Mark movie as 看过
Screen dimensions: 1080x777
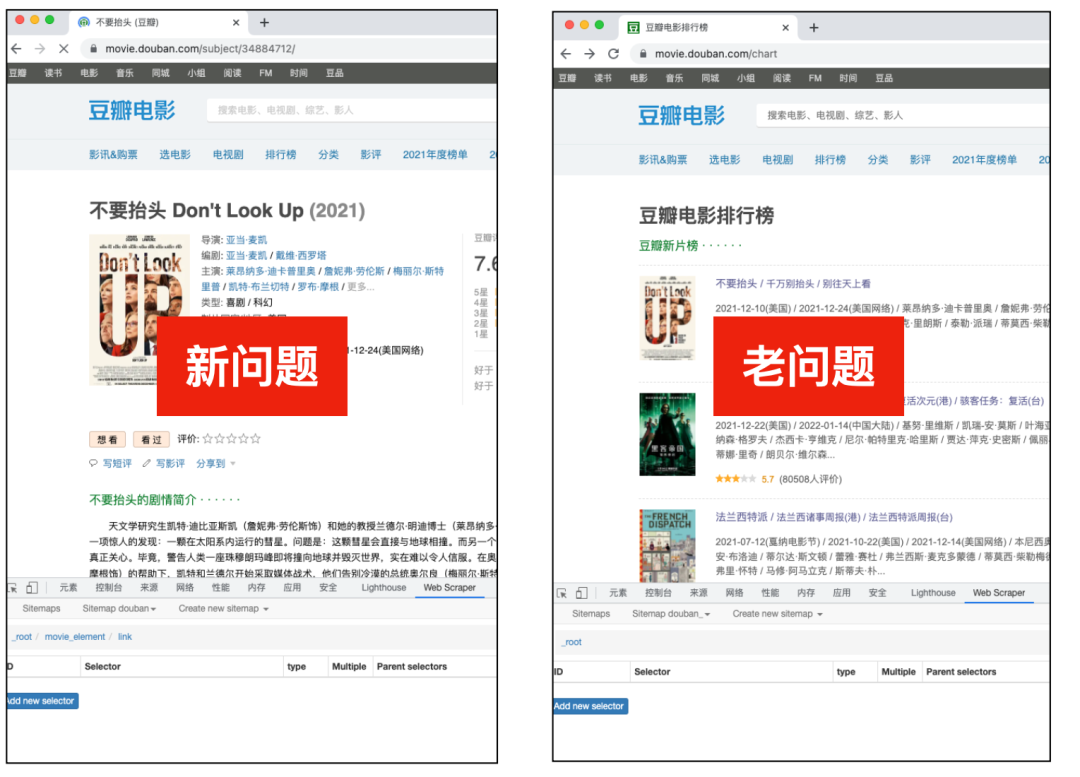pos(151,439)
